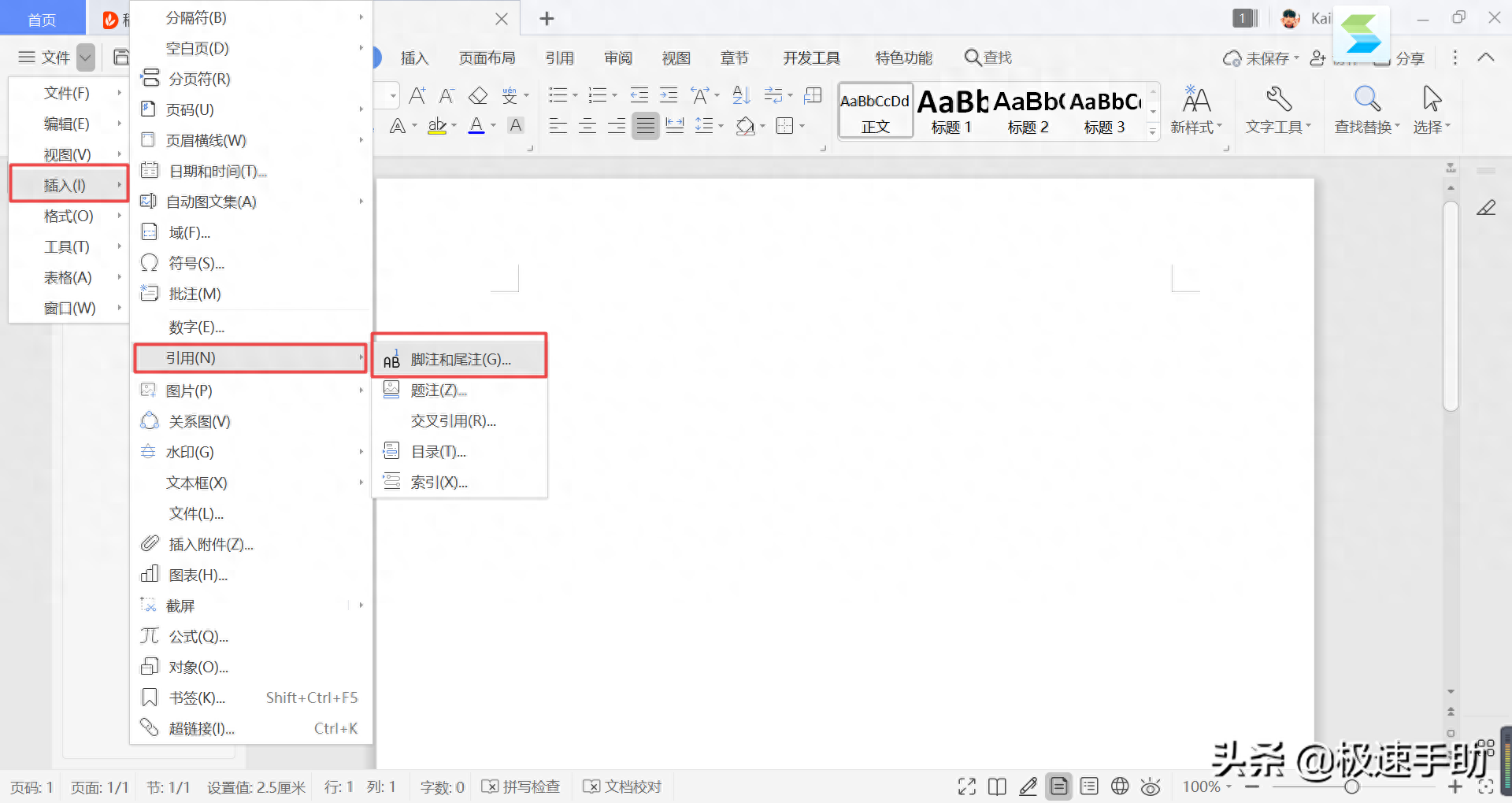Click the clear formatting eraser icon
Viewport: 1512px width, 803px height.
pyautogui.click(x=478, y=96)
